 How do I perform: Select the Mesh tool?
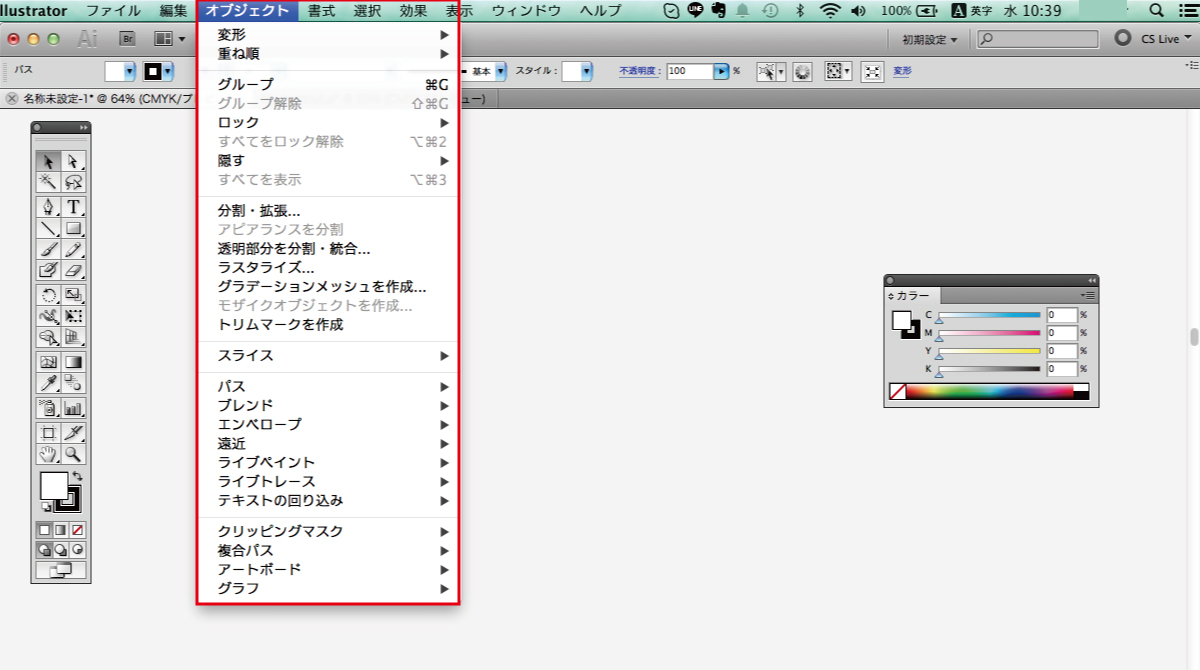coord(48,362)
